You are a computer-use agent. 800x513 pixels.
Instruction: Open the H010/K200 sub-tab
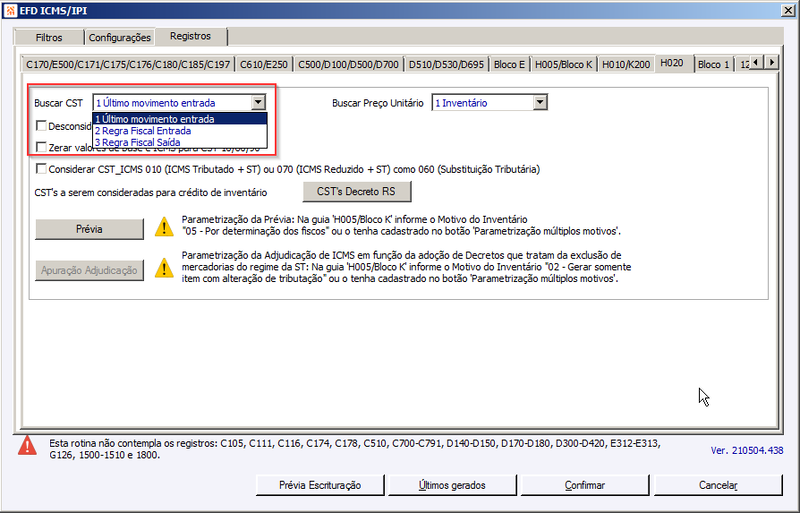[626, 64]
